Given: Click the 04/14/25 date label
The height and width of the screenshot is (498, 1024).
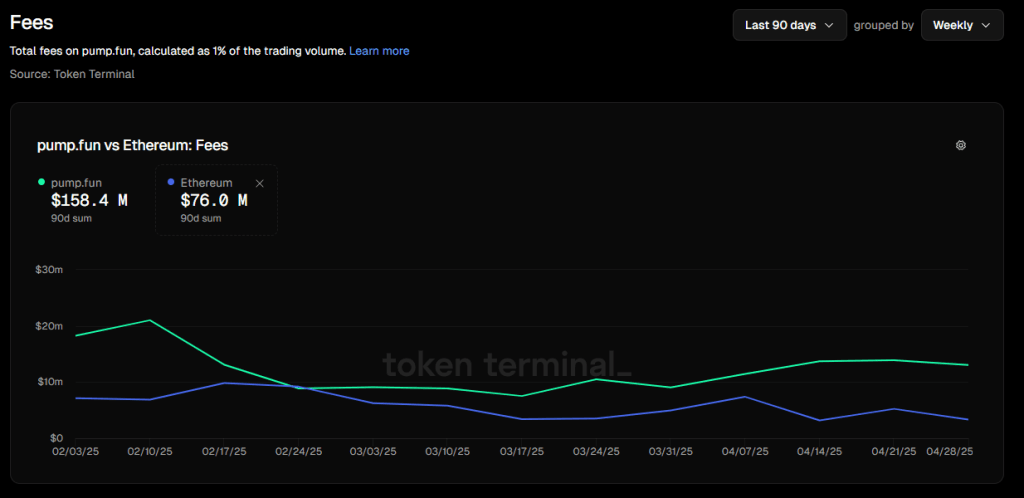Looking at the screenshot, I should click(x=820, y=451).
